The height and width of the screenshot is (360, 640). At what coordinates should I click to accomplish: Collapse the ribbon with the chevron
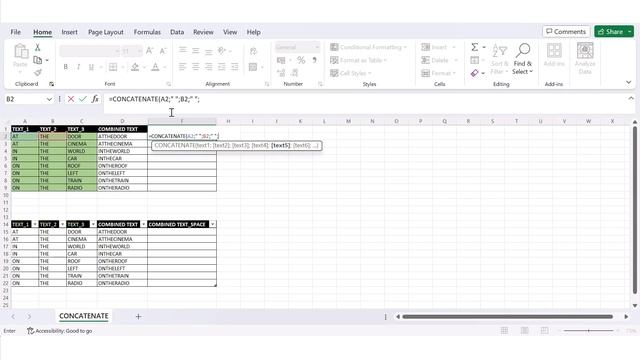pyautogui.click(x=629, y=82)
